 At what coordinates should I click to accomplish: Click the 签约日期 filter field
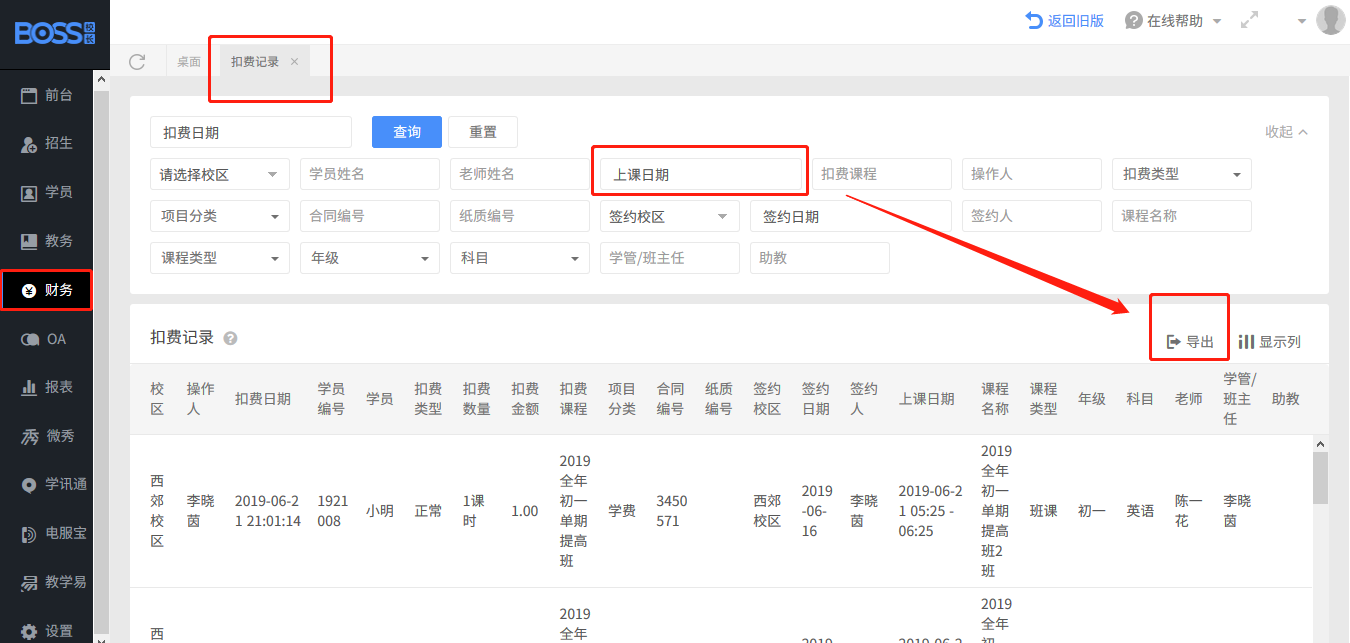851,216
